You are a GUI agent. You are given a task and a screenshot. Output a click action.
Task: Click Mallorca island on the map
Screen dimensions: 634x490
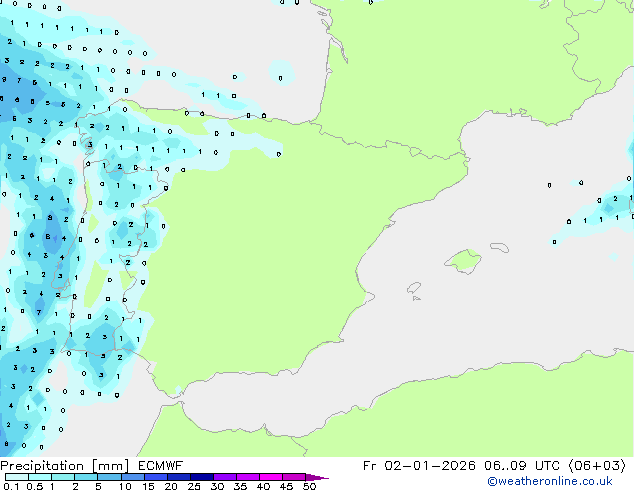coord(463,261)
